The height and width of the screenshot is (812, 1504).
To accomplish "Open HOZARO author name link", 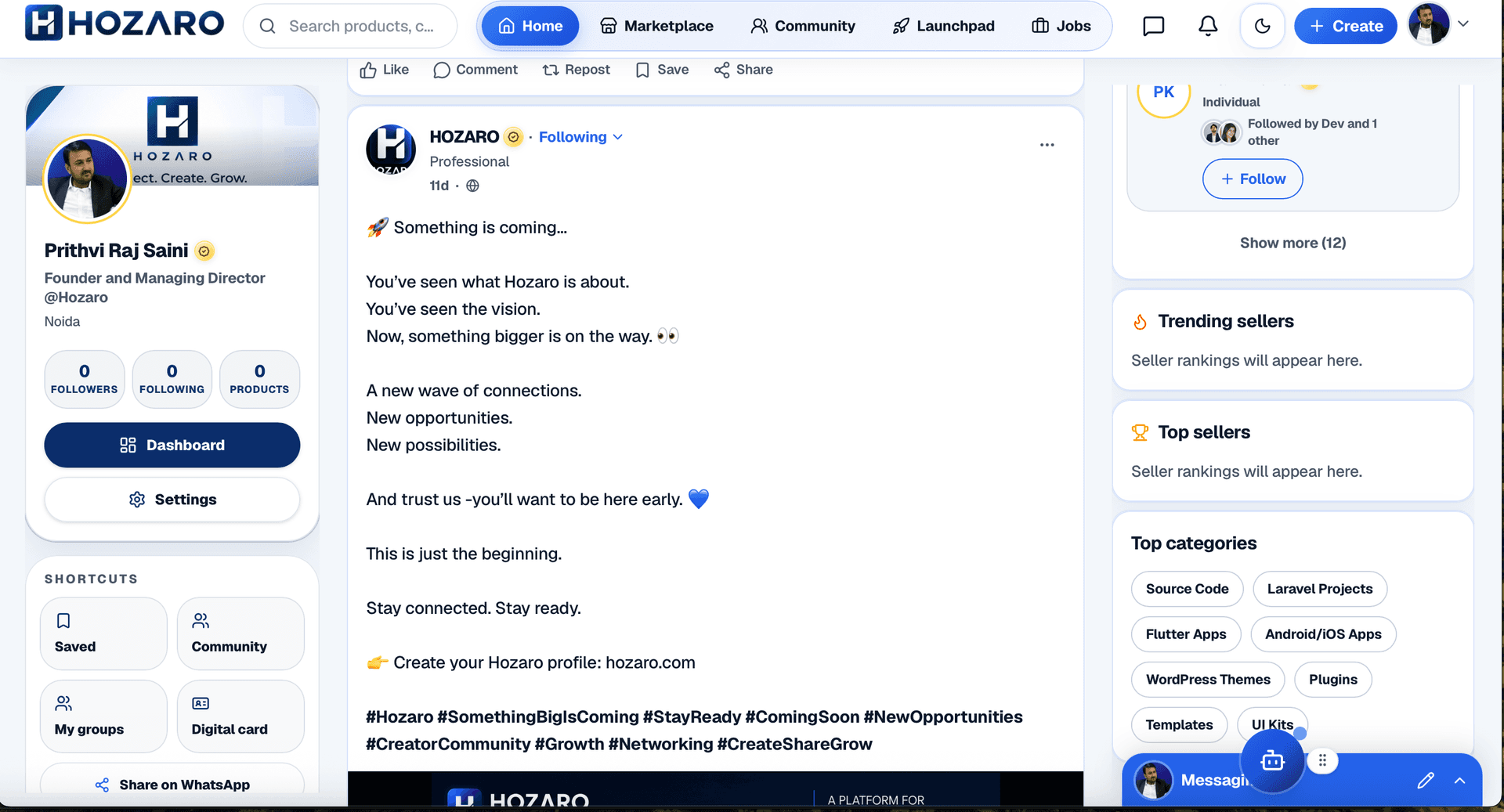I will [x=464, y=137].
